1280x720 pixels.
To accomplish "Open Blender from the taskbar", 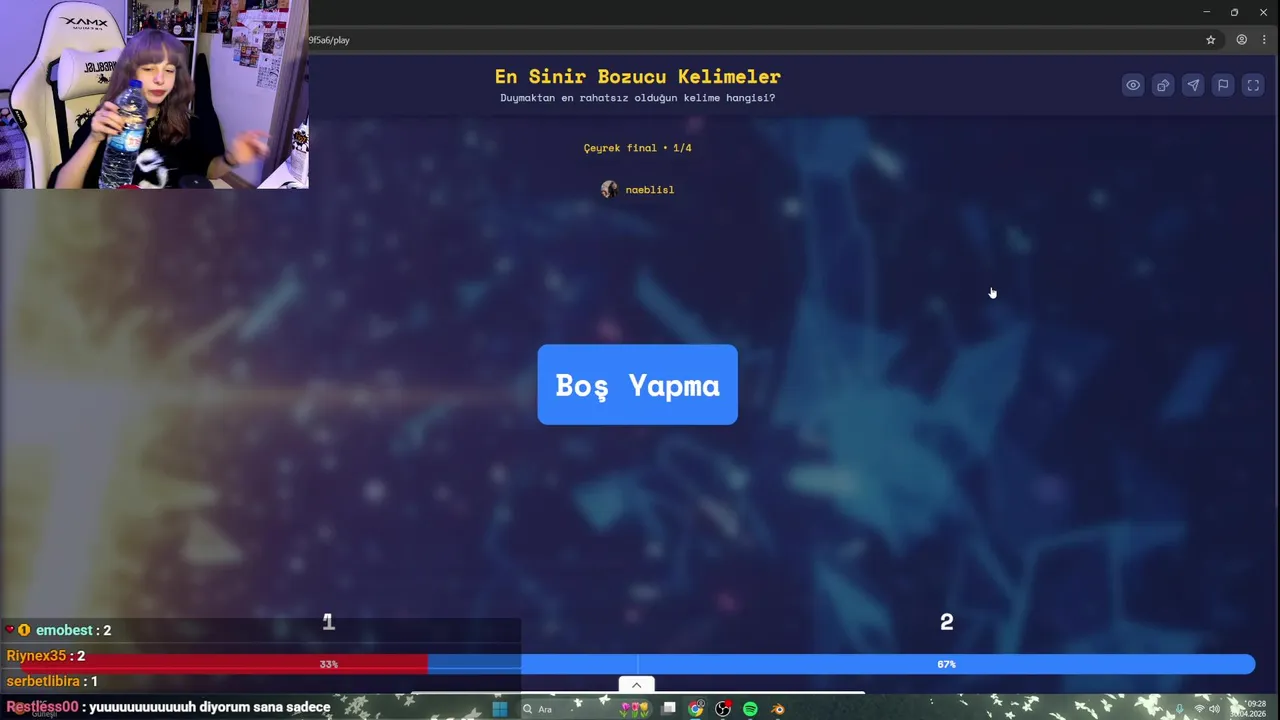I will (777, 709).
